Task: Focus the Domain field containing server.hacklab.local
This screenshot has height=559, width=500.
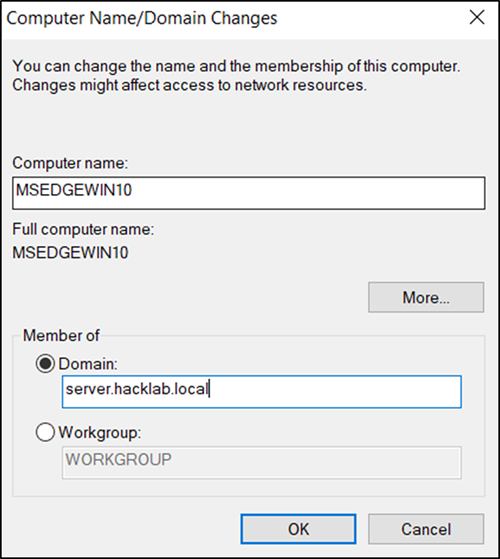Action: coord(262,391)
